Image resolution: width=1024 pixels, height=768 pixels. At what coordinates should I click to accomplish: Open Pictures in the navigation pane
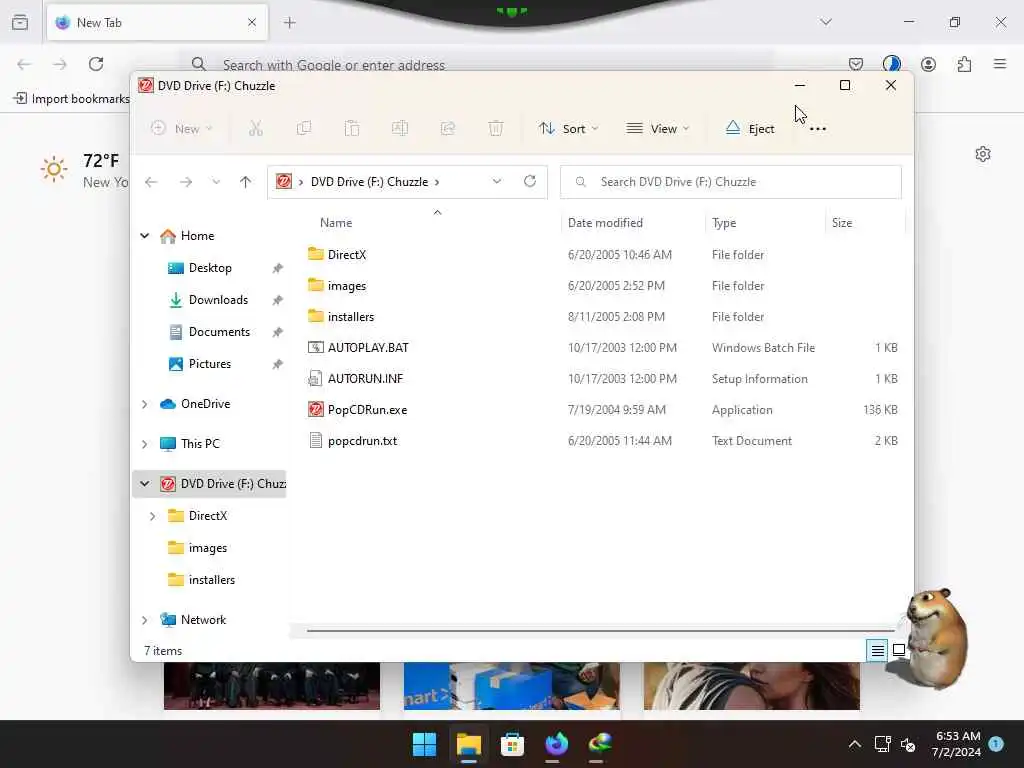tap(209, 364)
